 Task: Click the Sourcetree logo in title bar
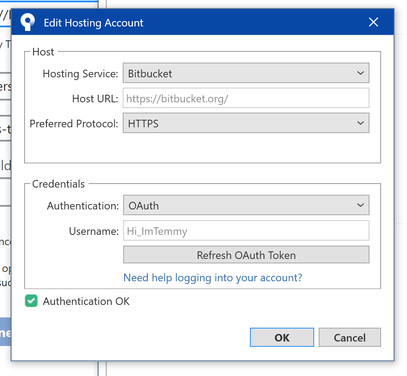(27, 22)
